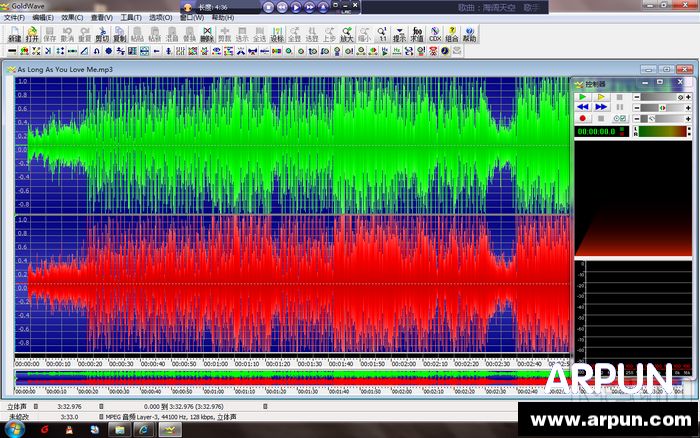Click the 剪切 (Cut) toolbar icon
This screenshot has height=438, width=700.
pos(102,35)
